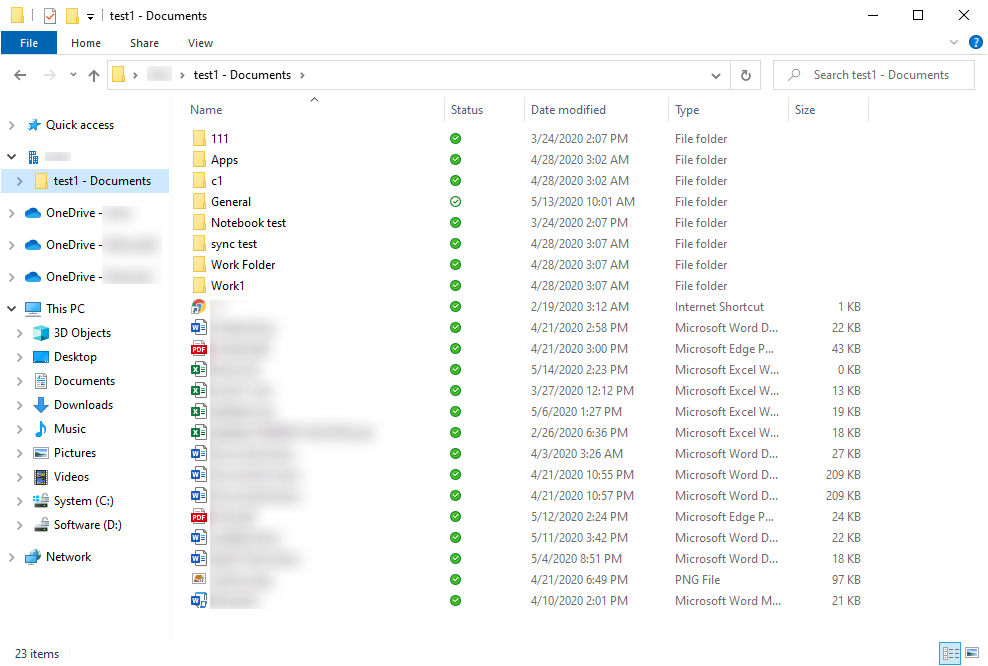
Task: Select Desktop in the navigation pane
Action: [76, 357]
